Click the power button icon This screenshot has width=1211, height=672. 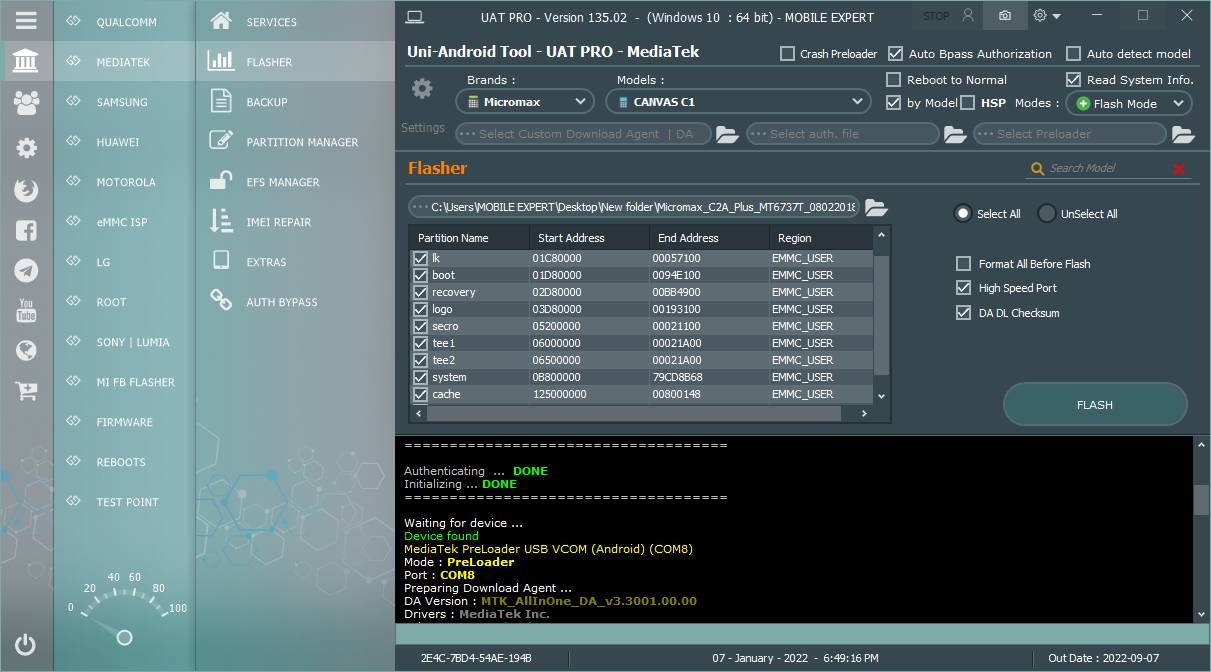(26, 645)
